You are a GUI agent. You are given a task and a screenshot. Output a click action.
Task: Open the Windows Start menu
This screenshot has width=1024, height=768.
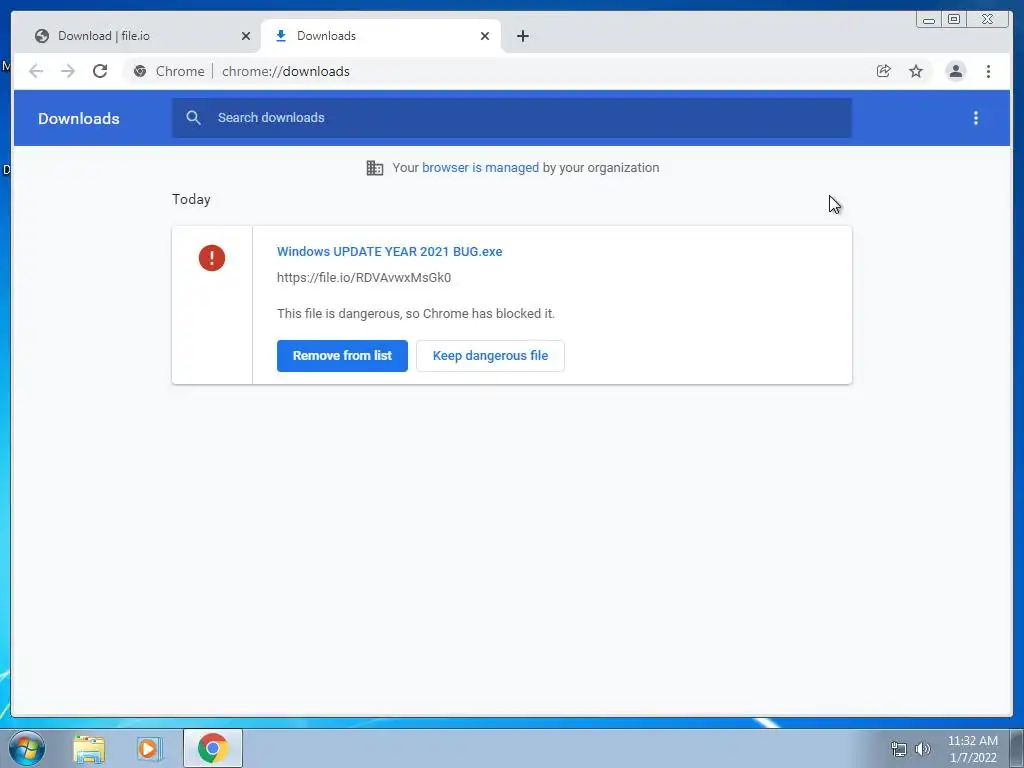[x=27, y=748]
